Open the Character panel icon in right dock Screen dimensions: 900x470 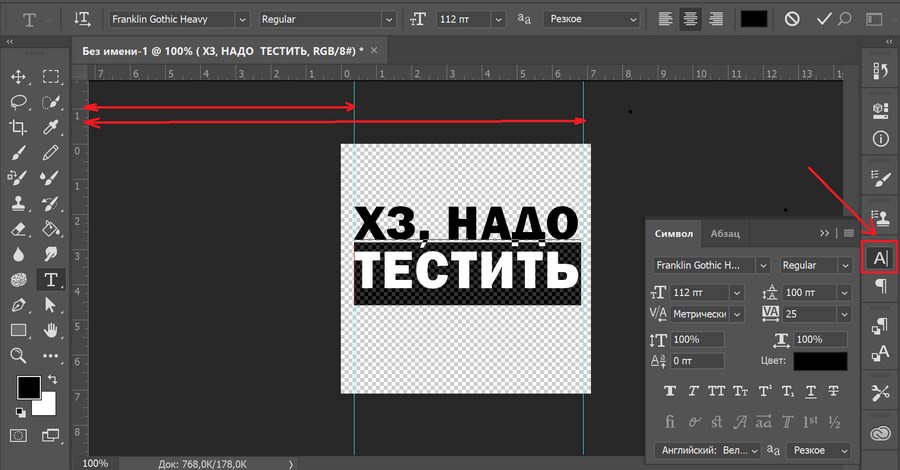(880, 258)
